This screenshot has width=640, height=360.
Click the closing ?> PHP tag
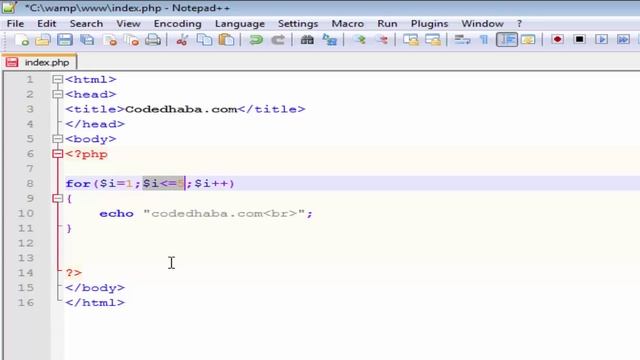click(x=73, y=273)
